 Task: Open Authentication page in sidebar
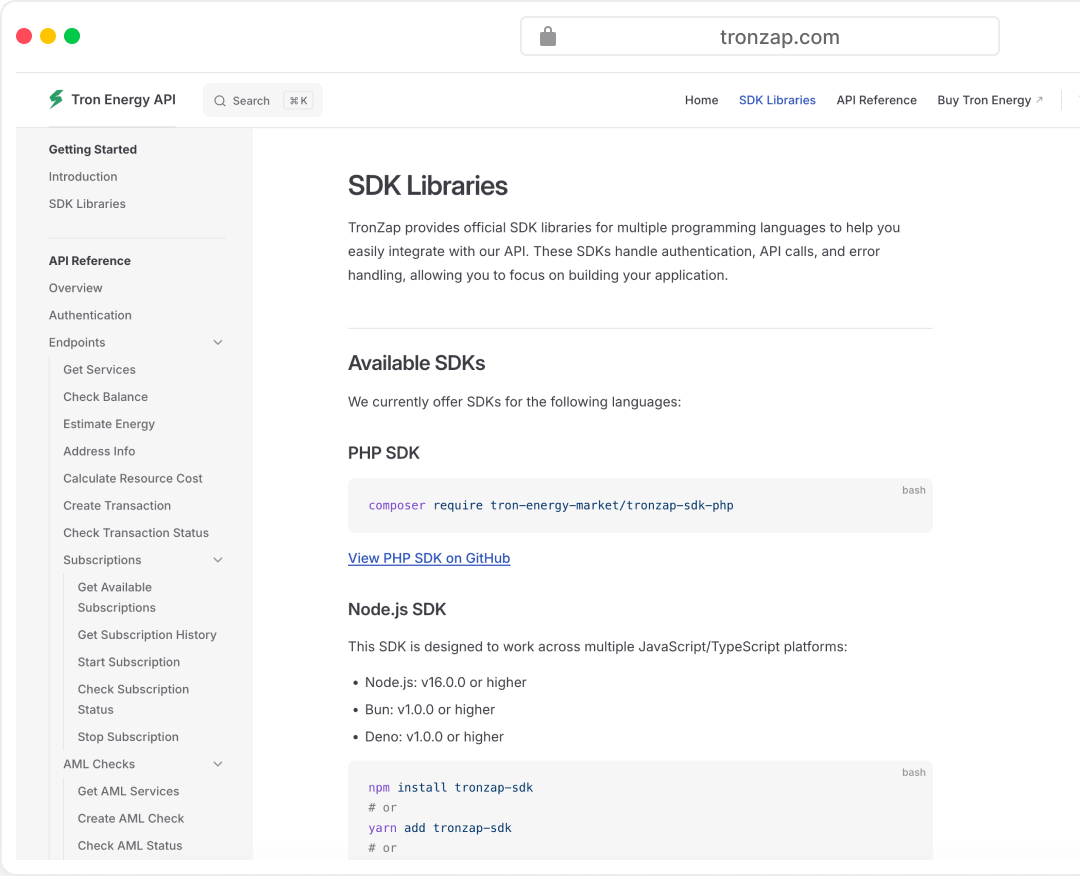point(90,315)
